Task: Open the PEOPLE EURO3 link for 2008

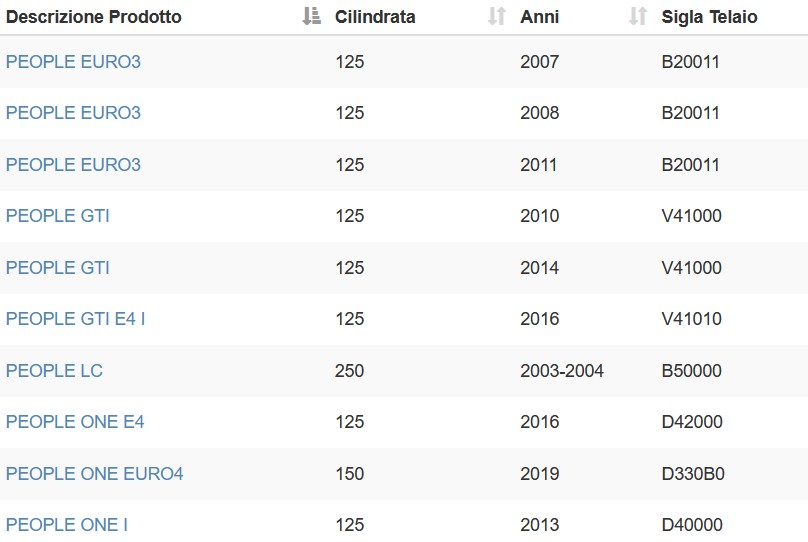Action: tap(73, 113)
